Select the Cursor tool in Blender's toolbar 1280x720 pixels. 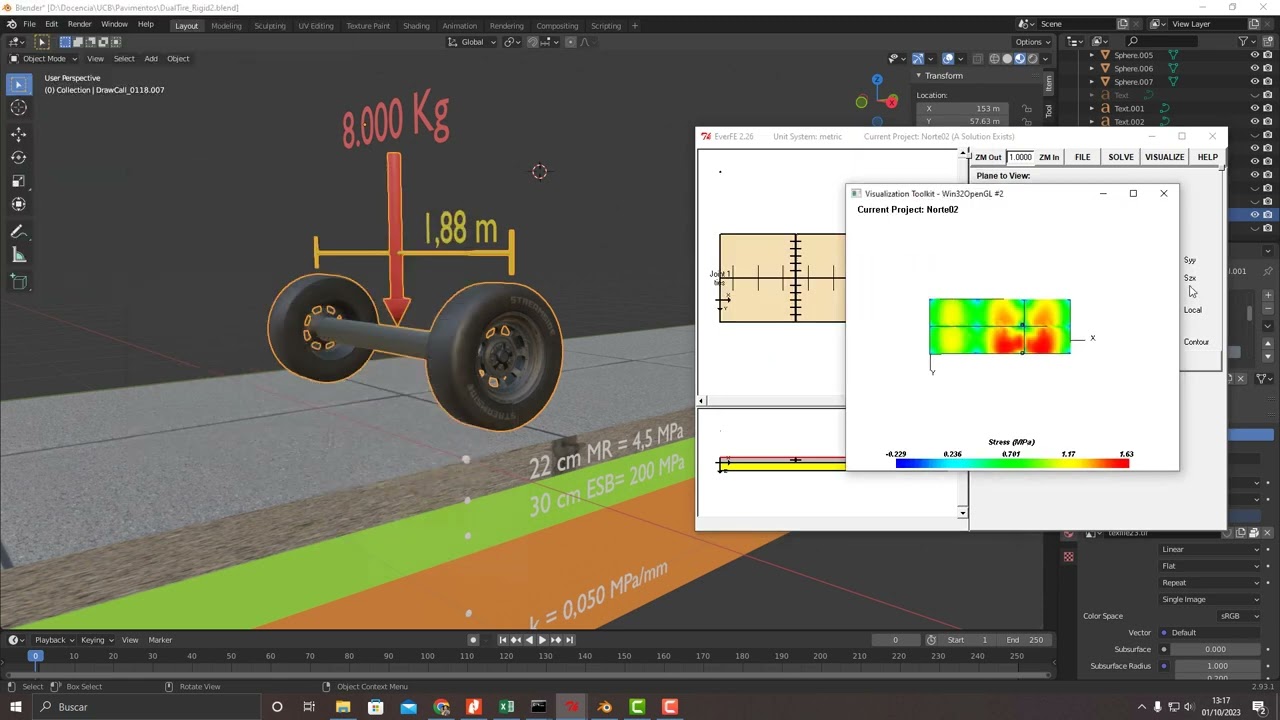(18, 108)
